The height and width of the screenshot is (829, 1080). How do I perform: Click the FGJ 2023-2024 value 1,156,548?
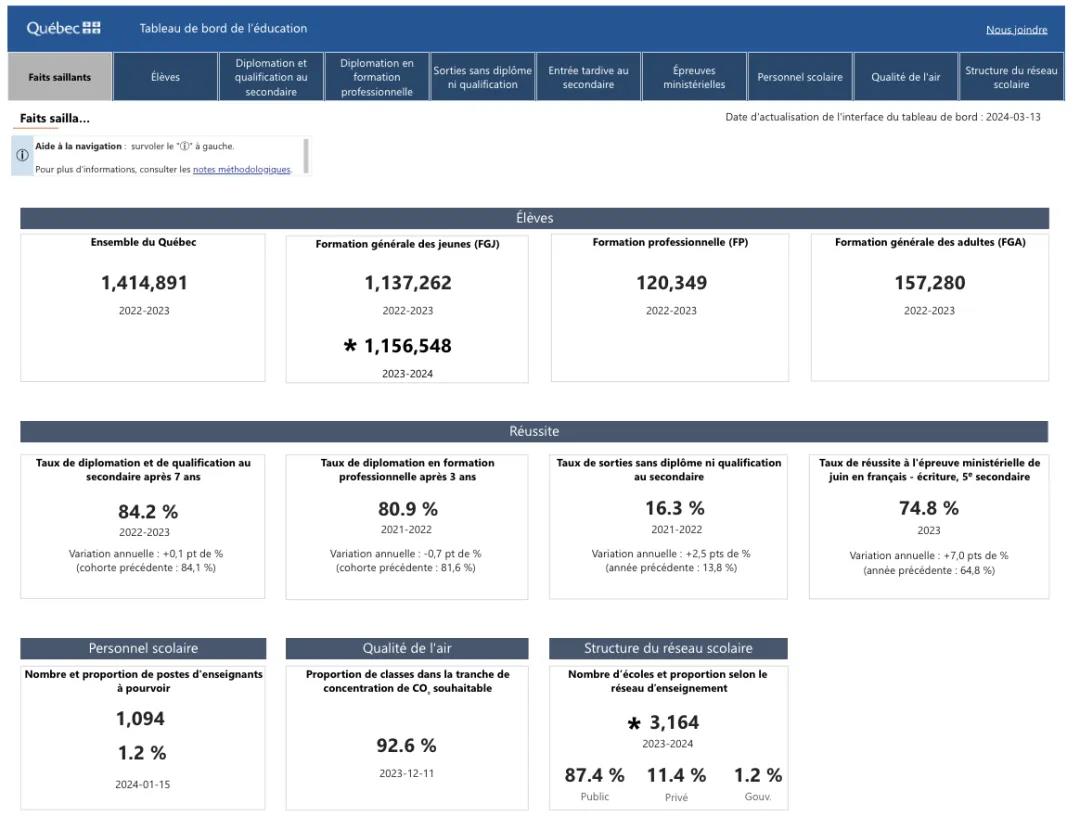click(x=408, y=346)
